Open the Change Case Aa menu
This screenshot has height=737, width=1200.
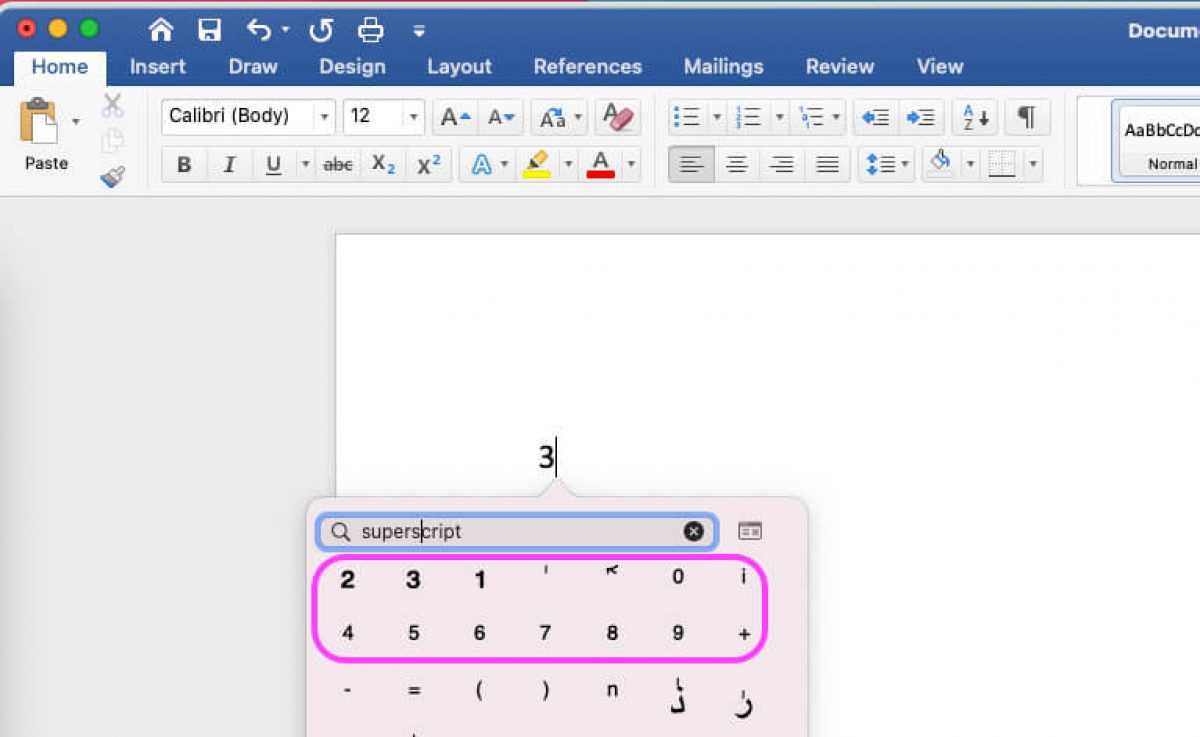[552, 118]
